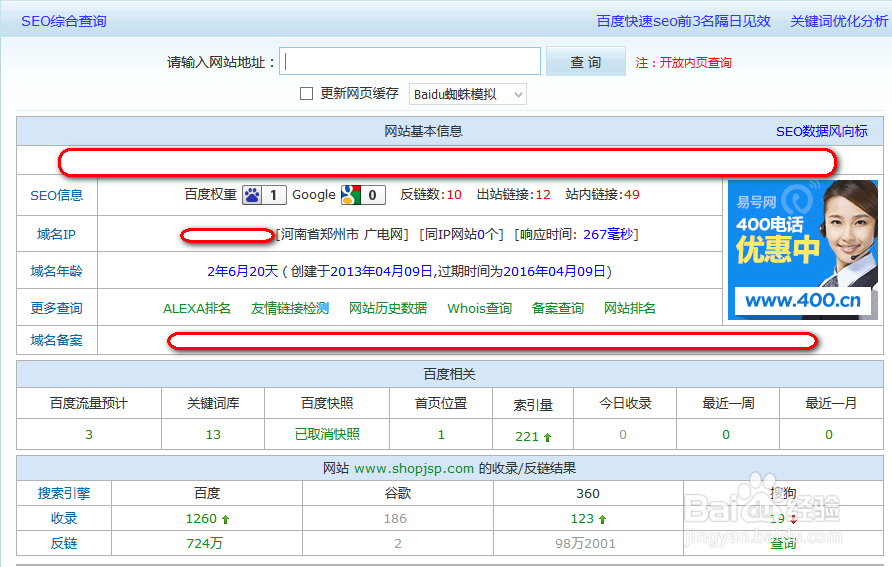Open the Baidu蜘蛛模拟 dropdown
This screenshot has height=567, width=892.
click(468, 94)
